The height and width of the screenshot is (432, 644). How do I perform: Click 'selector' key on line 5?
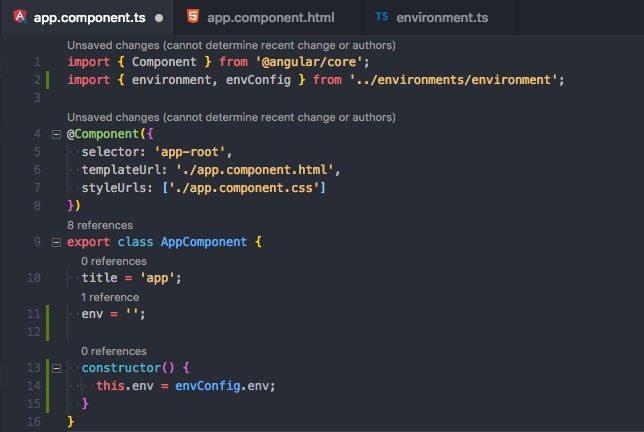tap(110, 152)
